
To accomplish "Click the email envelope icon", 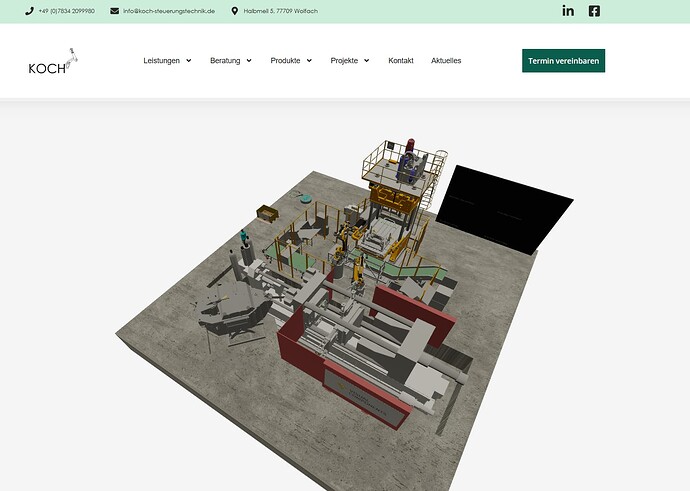I will (114, 11).
